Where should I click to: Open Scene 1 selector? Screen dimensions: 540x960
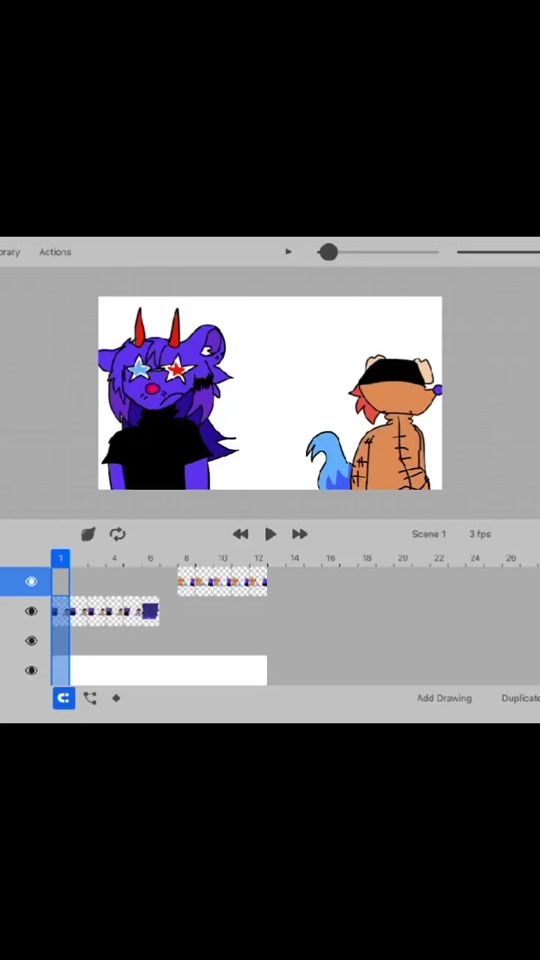tap(429, 534)
